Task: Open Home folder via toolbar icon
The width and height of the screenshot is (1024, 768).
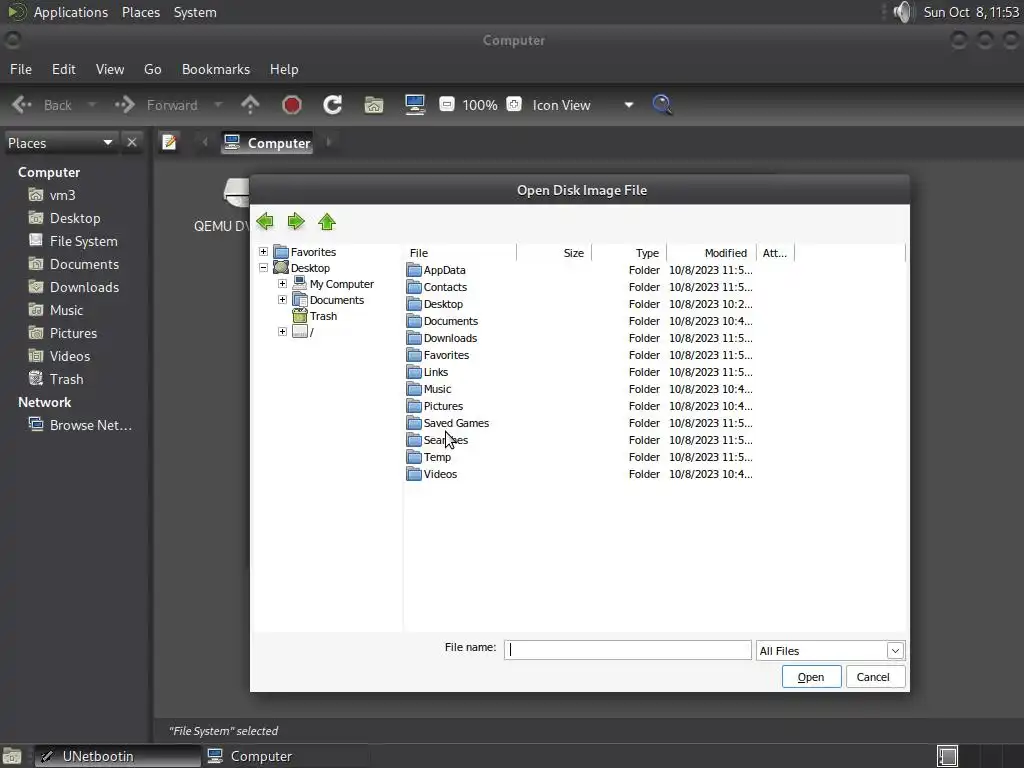Action: (374, 104)
